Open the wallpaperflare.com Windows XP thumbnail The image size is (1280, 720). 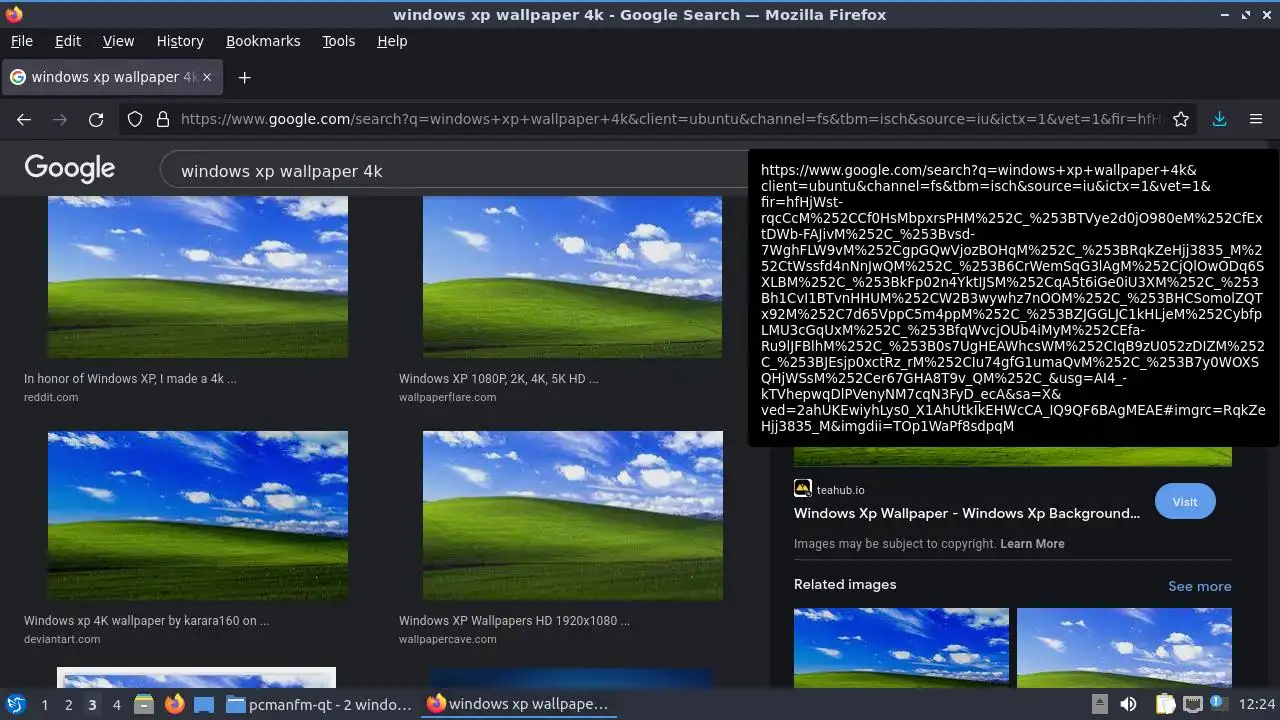(x=572, y=277)
